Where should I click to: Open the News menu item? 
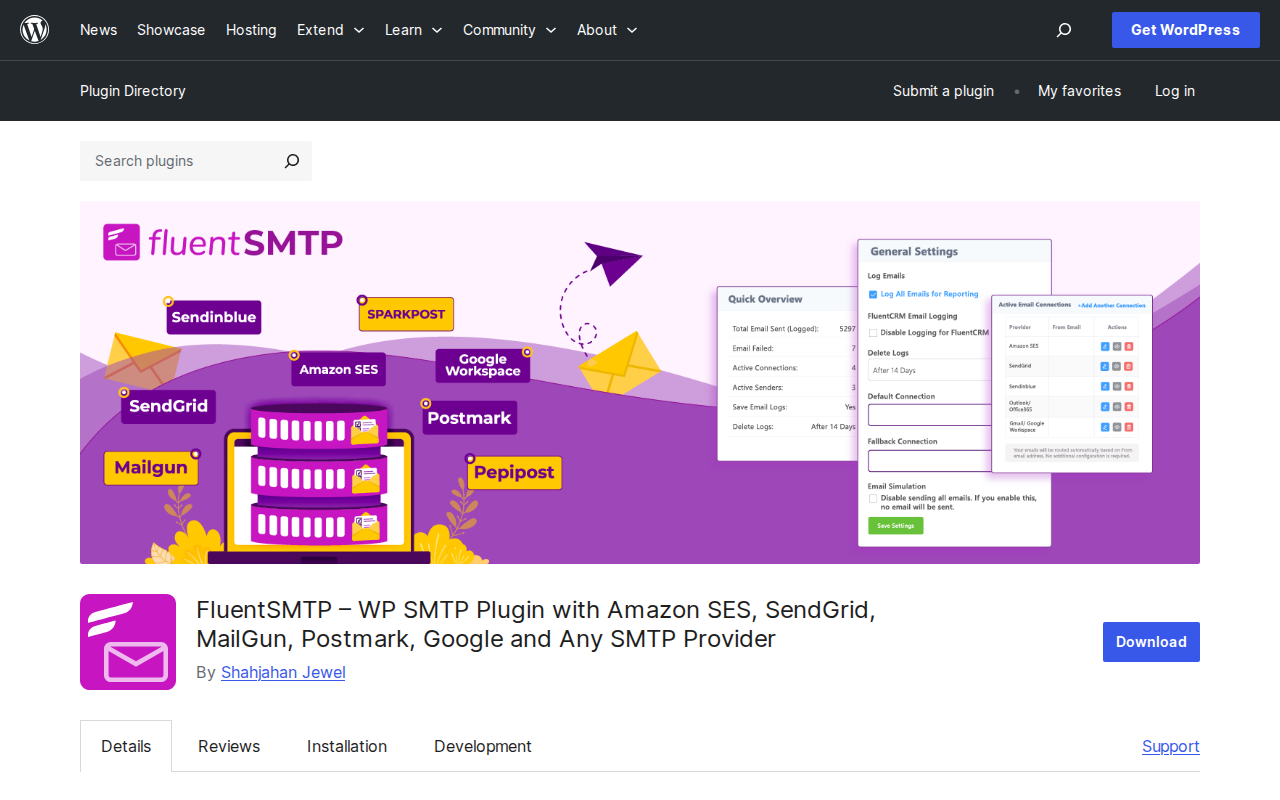click(98, 30)
